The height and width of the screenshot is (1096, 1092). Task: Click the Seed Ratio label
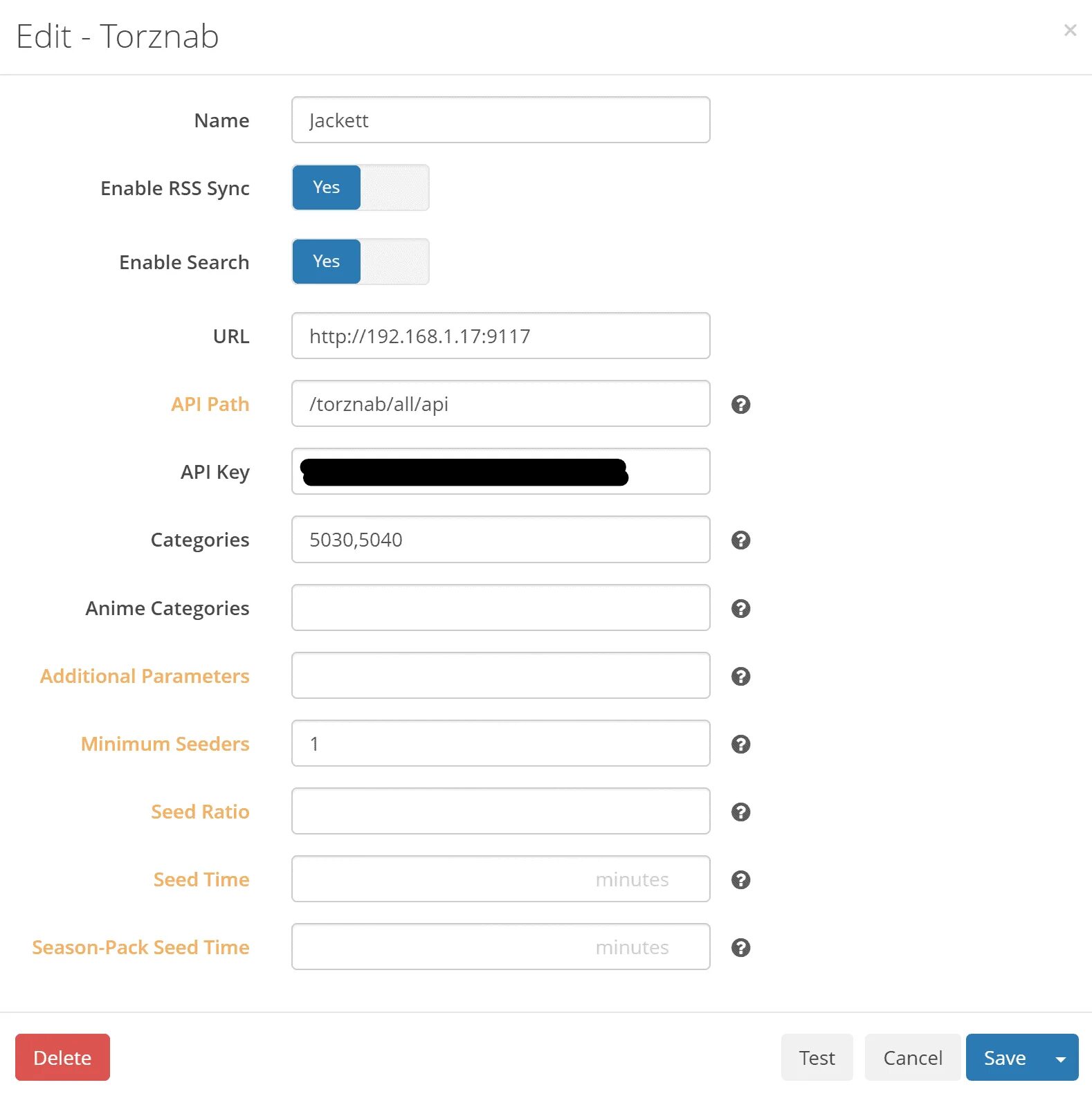click(200, 812)
